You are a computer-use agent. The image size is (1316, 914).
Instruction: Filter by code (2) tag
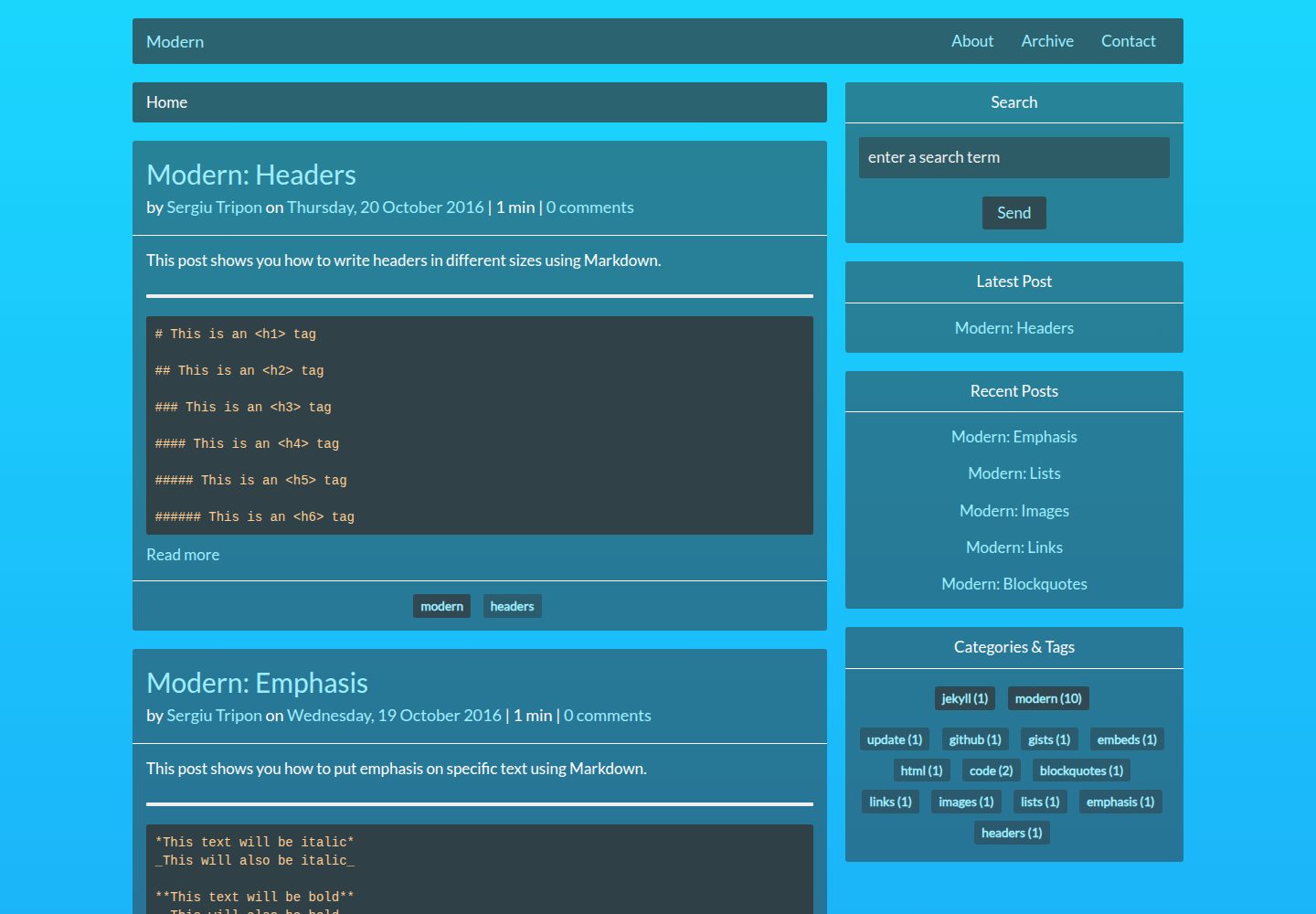[x=991, y=771]
